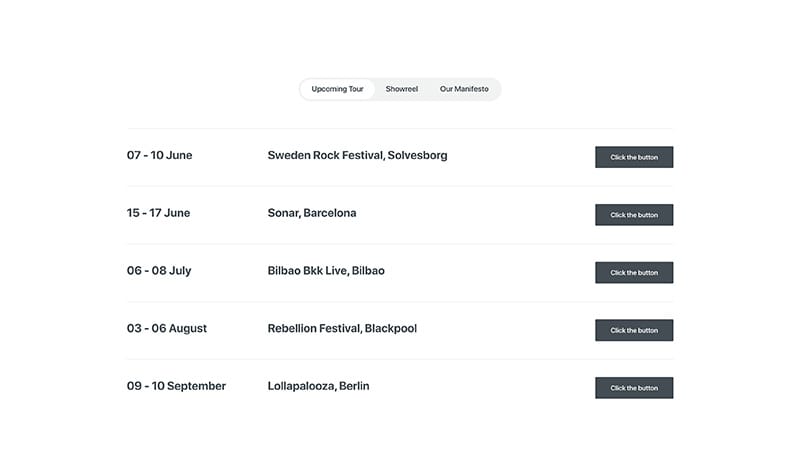Viewport: 800px width, 469px height.
Task: Switch to the Upcoming Tour tab
Action: 337,89
